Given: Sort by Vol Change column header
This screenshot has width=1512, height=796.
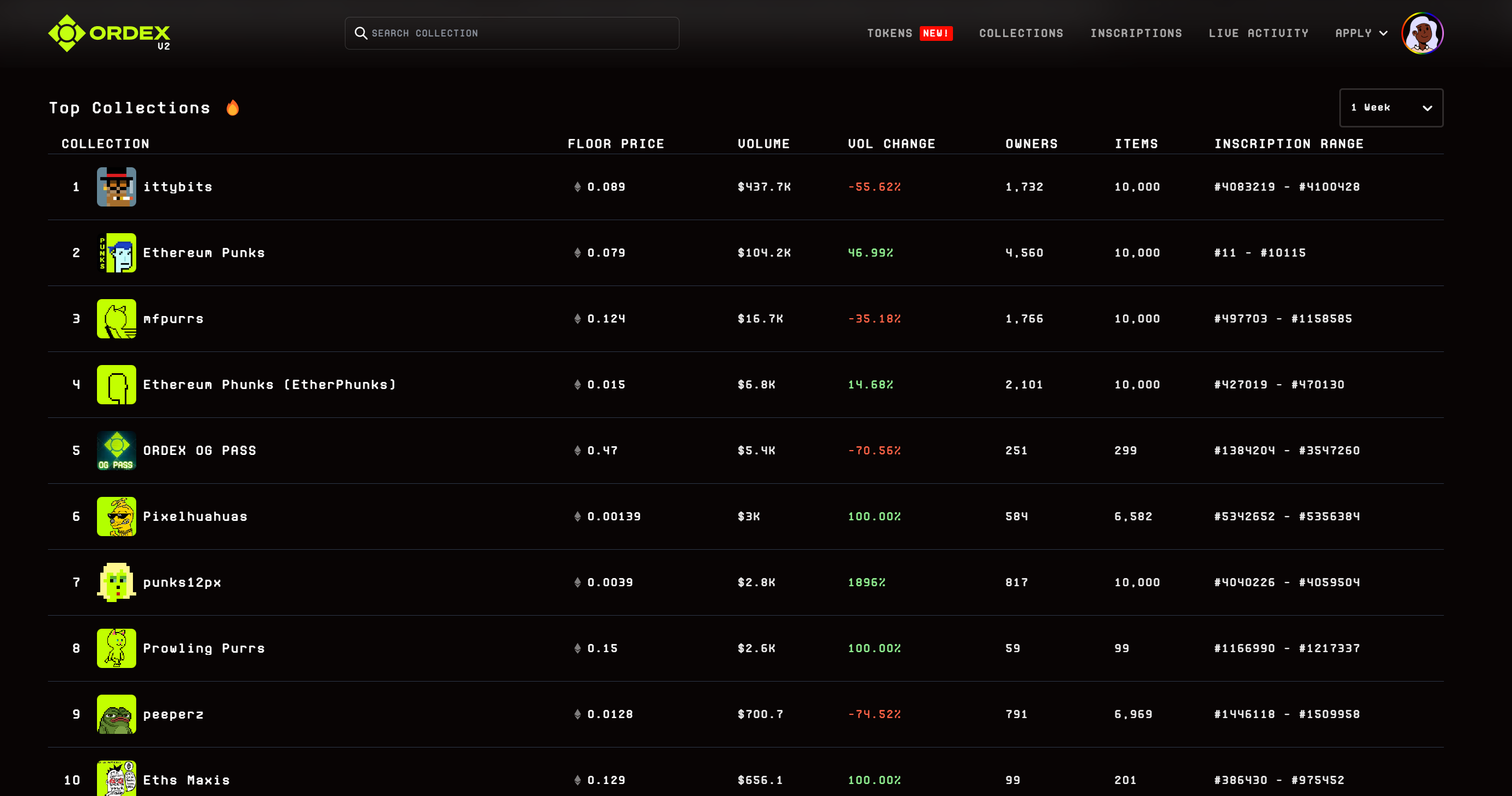Looking at the screenshot, I should pos(891,144).
